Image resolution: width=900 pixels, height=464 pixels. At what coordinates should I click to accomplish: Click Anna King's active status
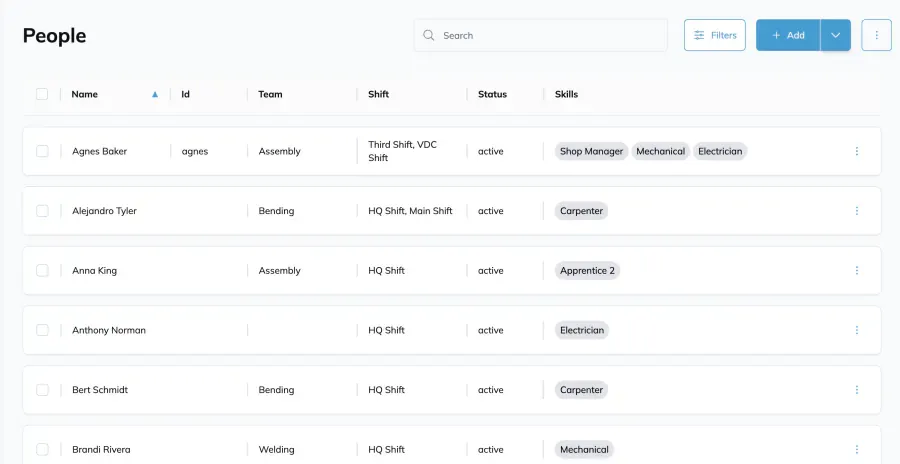click(491, 270)
